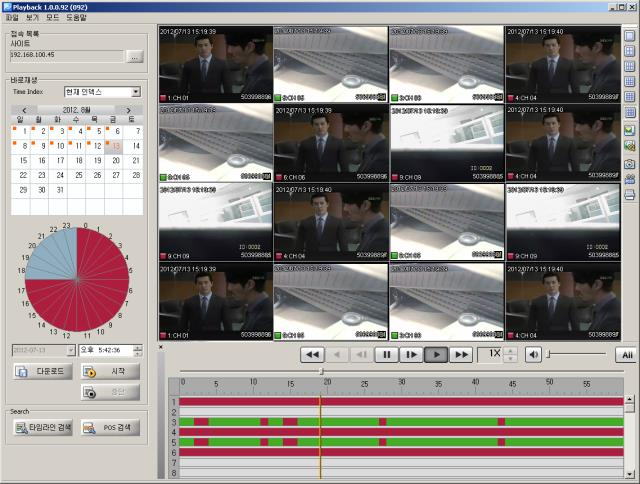640x484 pixels.
Task: Click the site browse '...' button
Action: coord(135,56)
